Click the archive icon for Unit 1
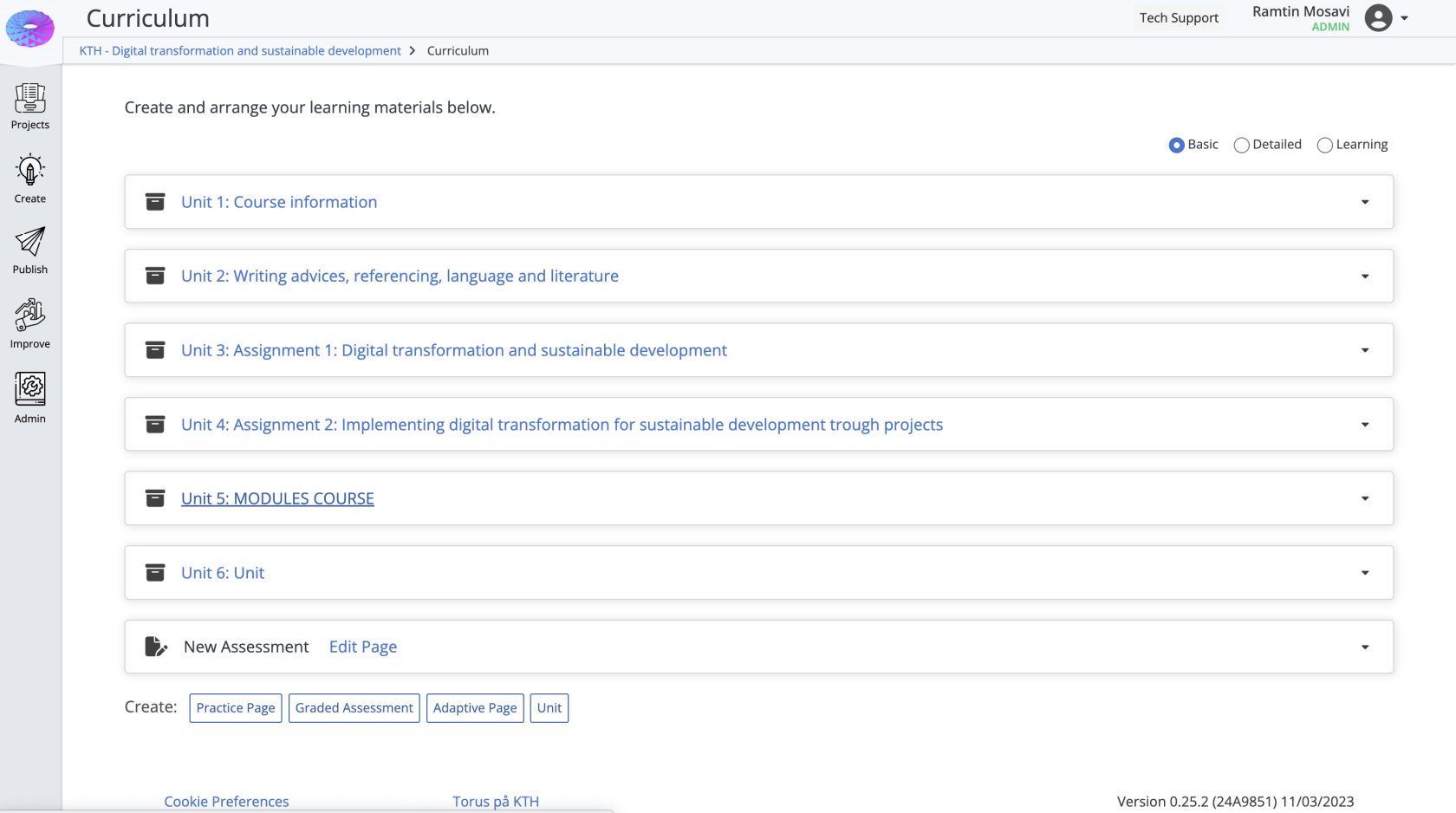This screenshot has width=1456, height=813. pos(155,202)
